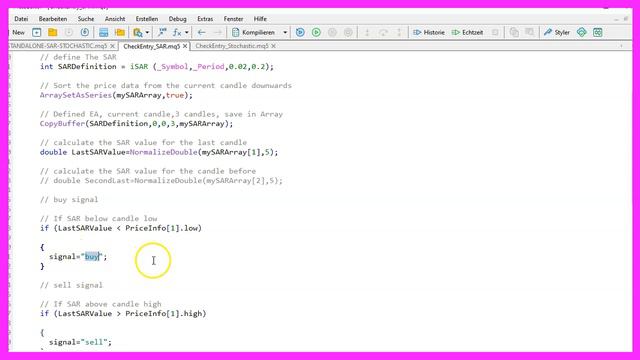Viewport: 640px width, 360px height.
Task: Click the grayed-out pages icon next to Styler
Action: [x=530, y=32]
